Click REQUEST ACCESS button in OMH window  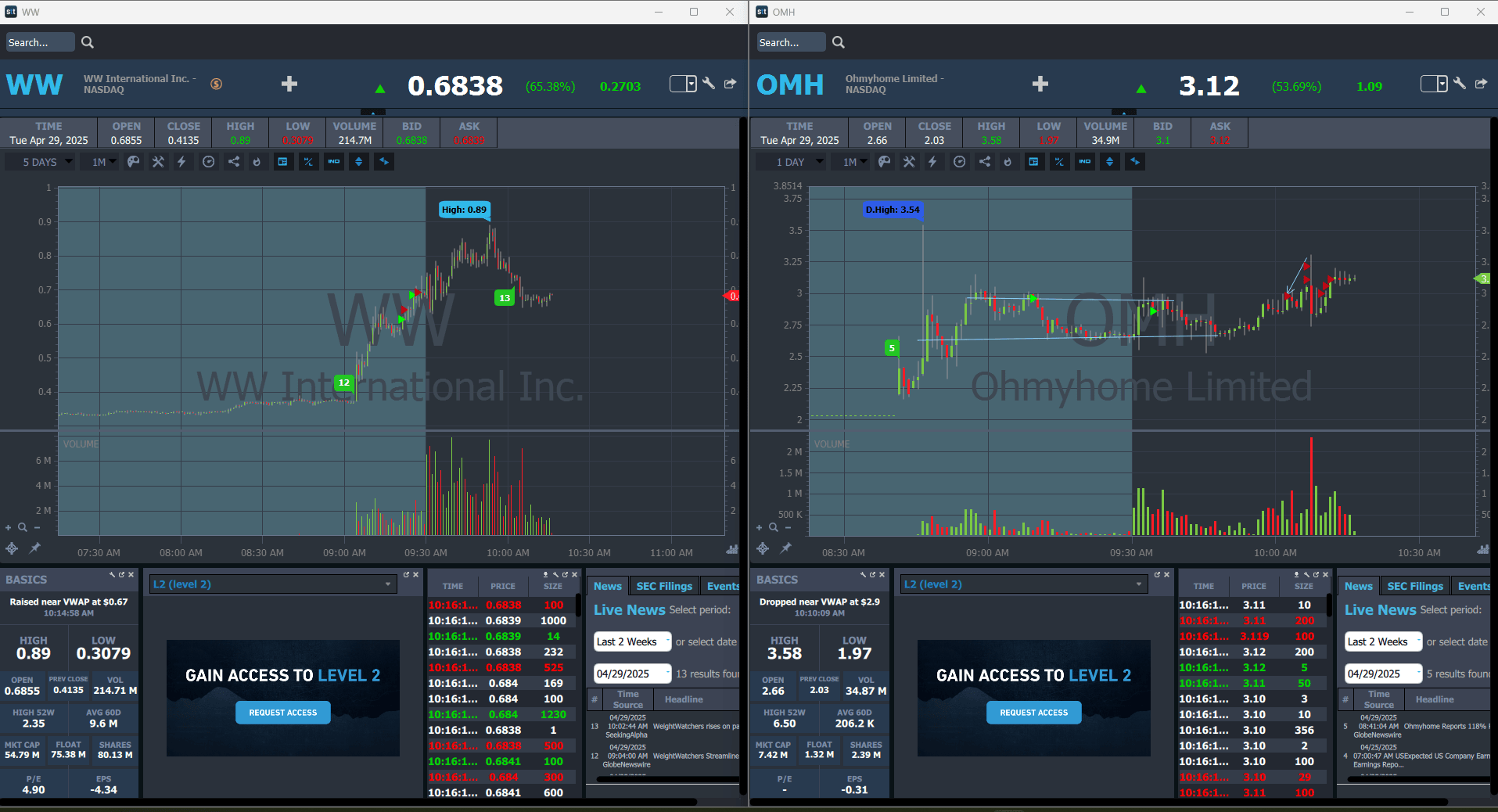[1034, 713]
